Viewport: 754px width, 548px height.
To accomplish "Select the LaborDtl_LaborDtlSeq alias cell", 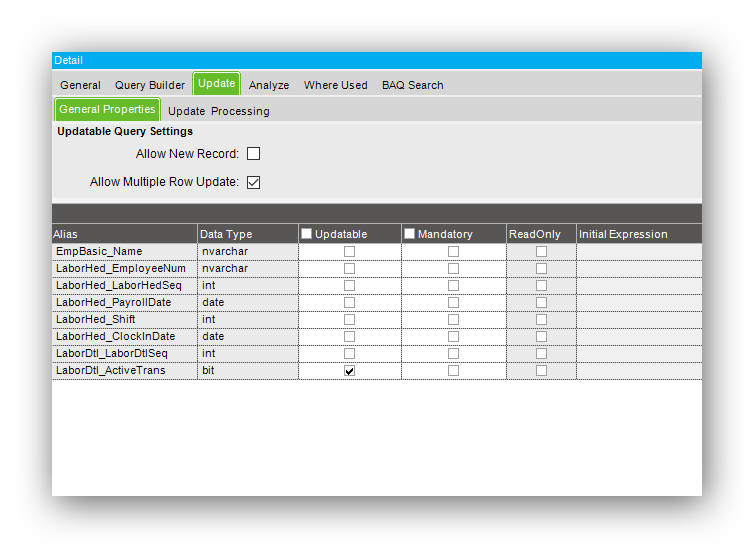I will (x=125, y=353).
